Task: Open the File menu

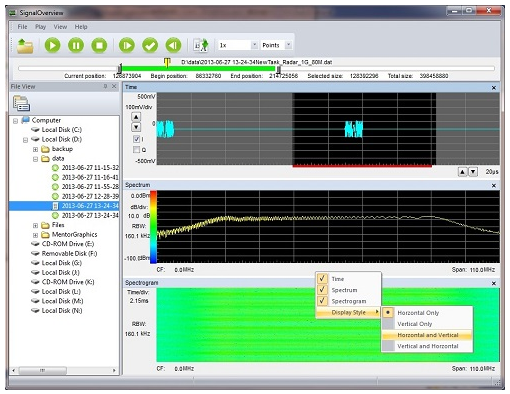Action: tap(22, 27)
